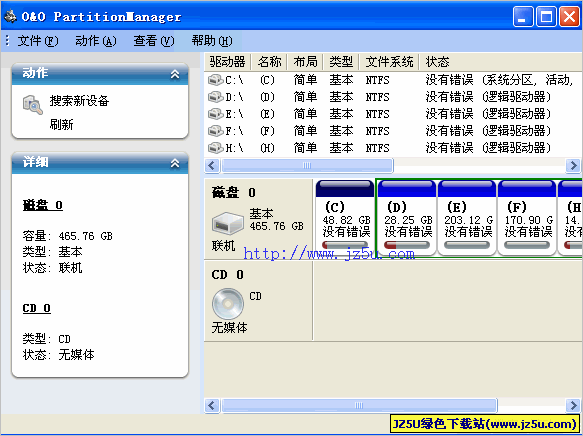Click NTFS in the C:\ row
Viewport: 583px width, 436px height.
(x=377, y=80)
